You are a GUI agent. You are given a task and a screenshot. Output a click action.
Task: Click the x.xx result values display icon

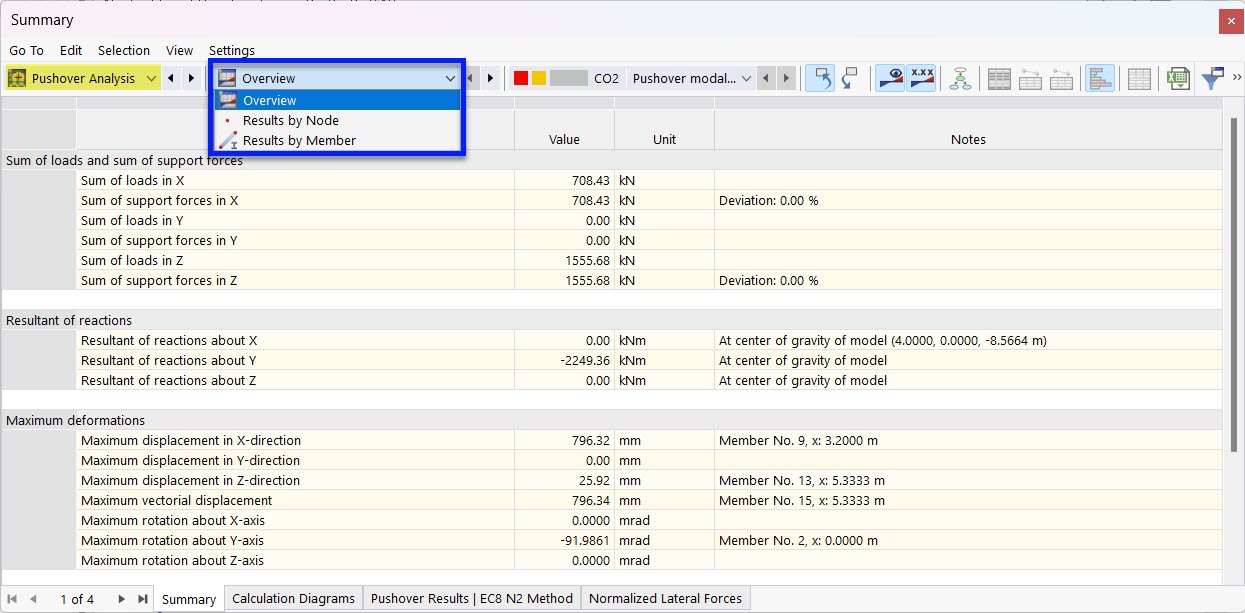[921, 77]
